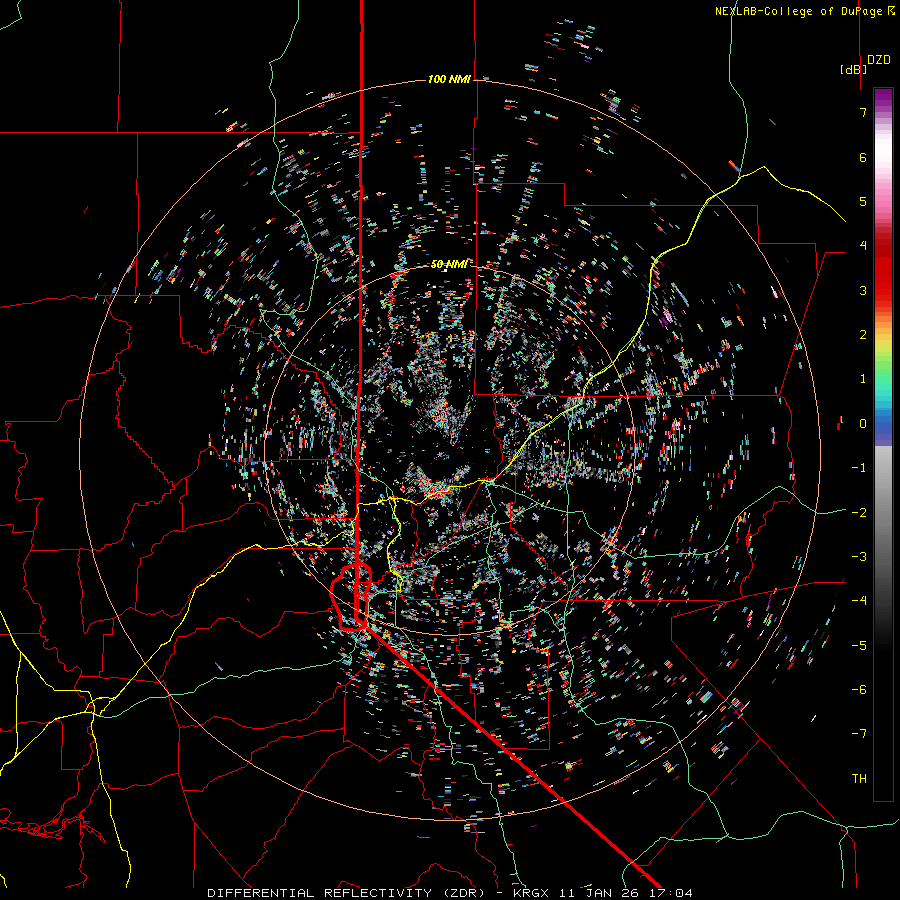Click the -1 value on color scale
Viewport: 900px width, 900px height.
(x=859, y=468)
